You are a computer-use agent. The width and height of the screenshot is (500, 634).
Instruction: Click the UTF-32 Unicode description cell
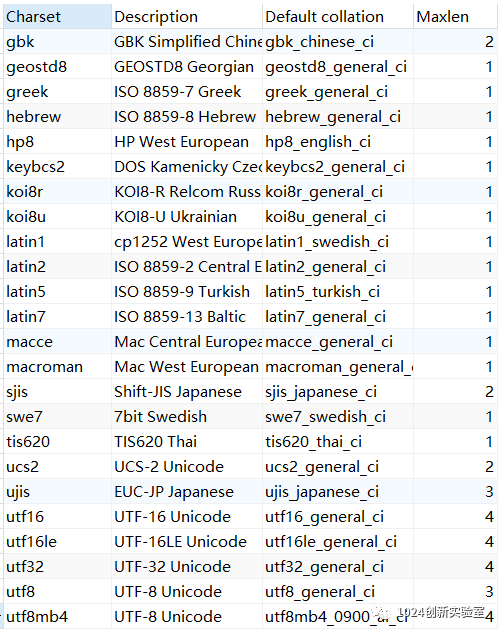click(187, 566)
